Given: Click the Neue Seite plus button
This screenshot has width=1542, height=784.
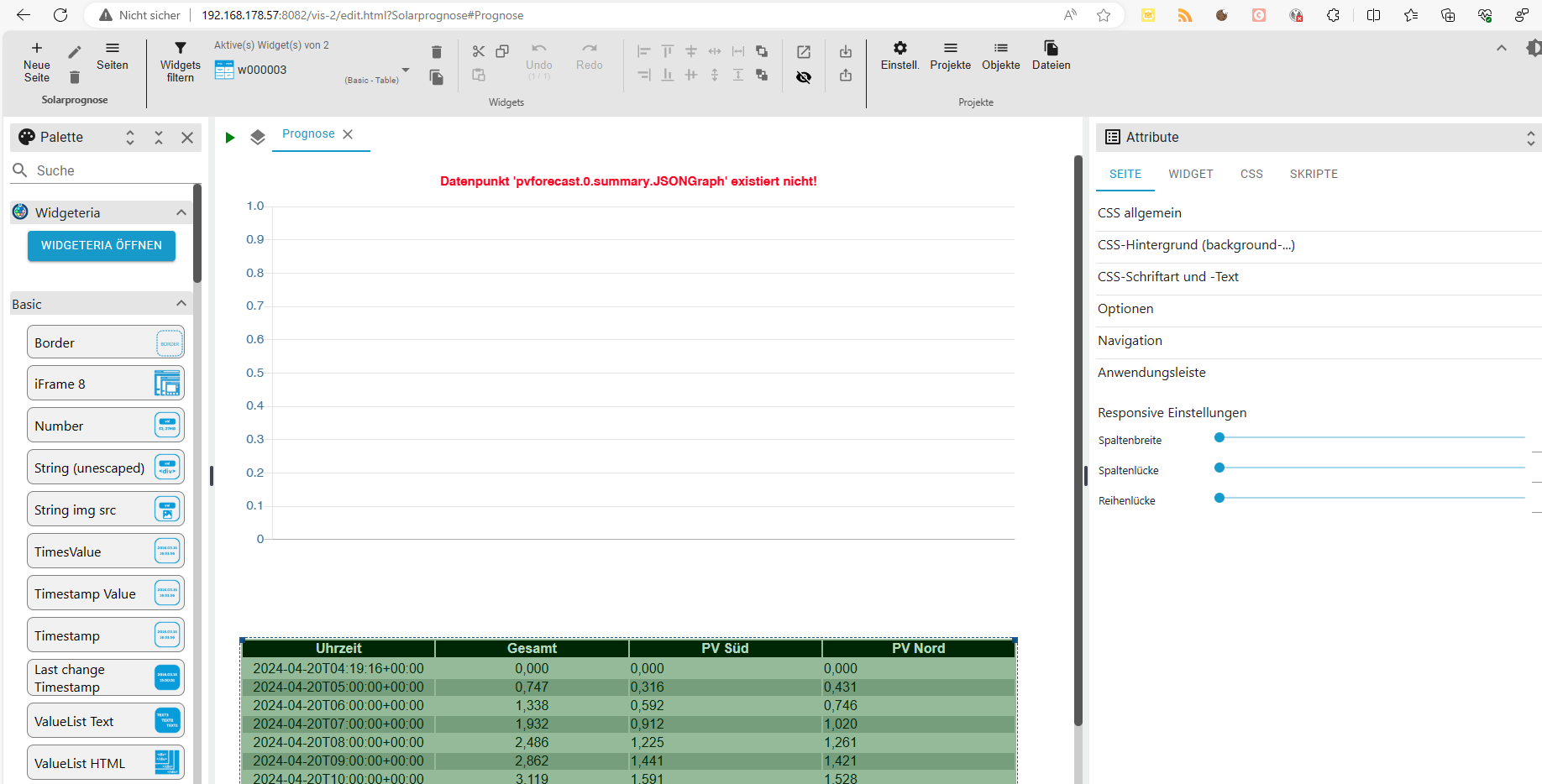Looking at the screenshot, I should 37,62.
